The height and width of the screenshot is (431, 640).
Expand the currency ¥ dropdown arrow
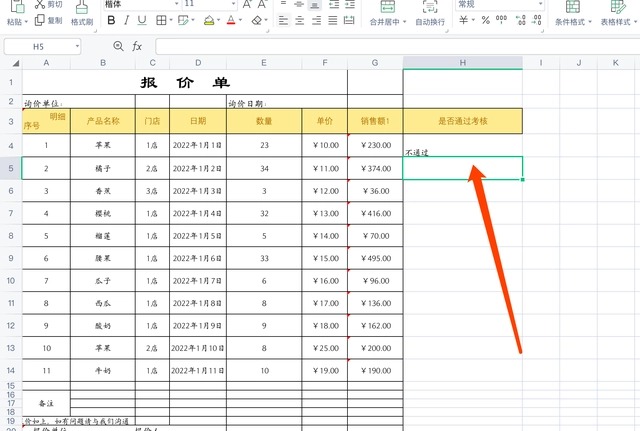(473, 20)
